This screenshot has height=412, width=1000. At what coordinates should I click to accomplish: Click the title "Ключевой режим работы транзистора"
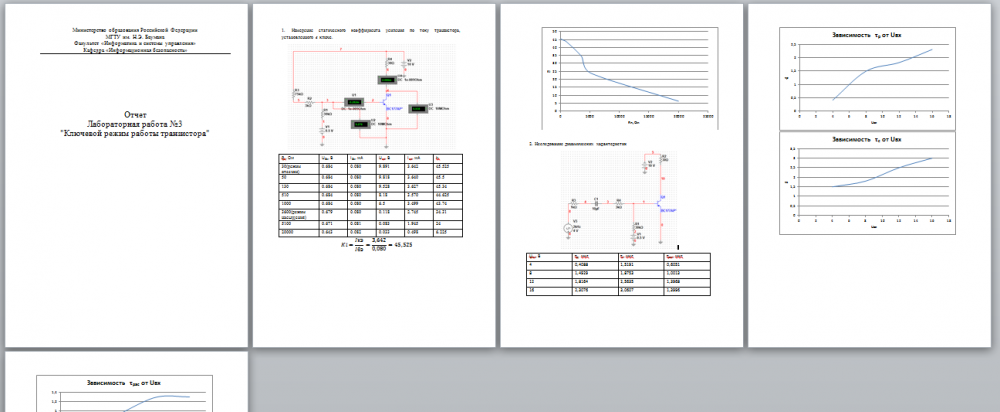[x=134, y=133]
